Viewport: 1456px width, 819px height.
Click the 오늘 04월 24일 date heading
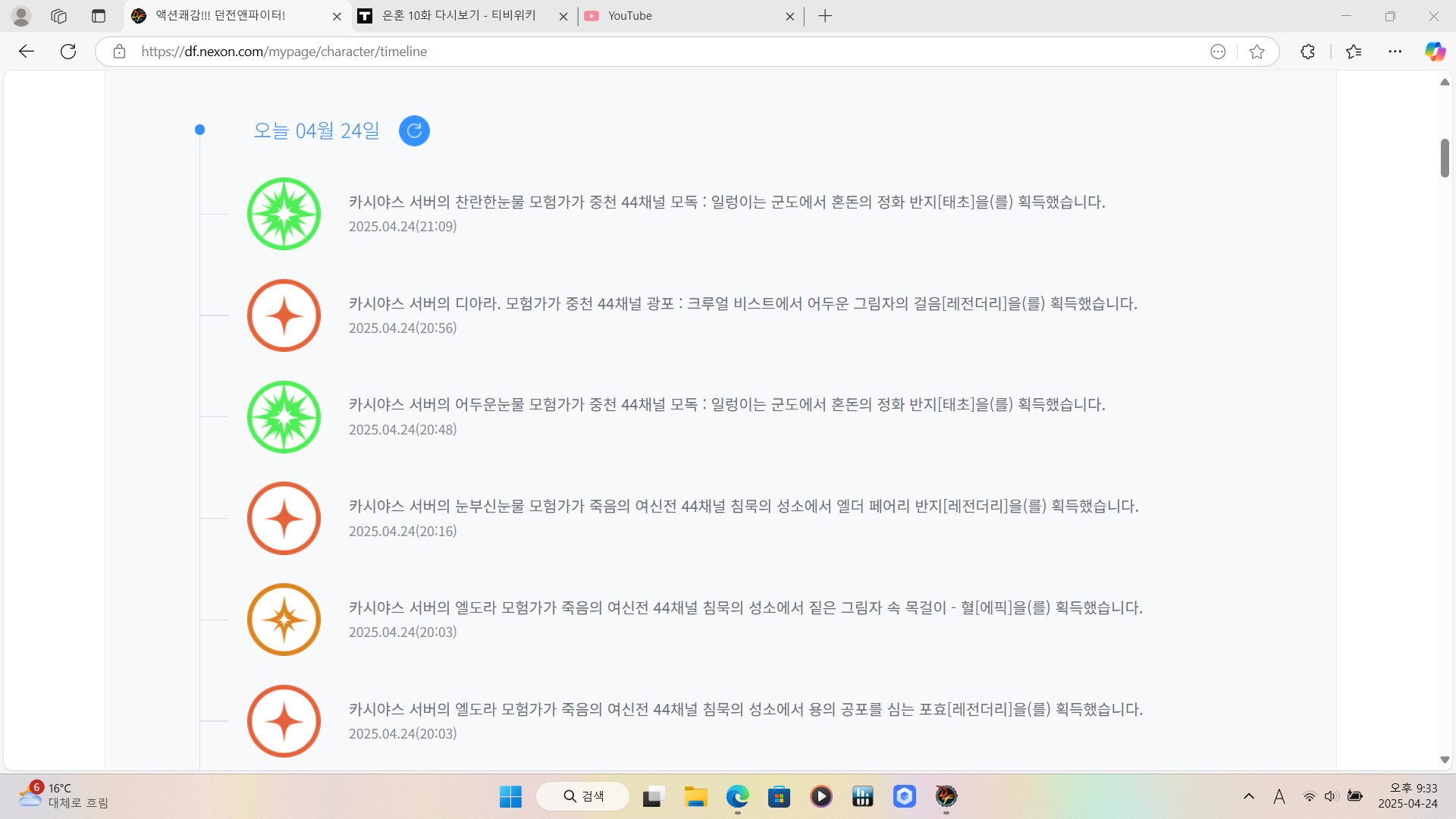click(x=316, y=131)
